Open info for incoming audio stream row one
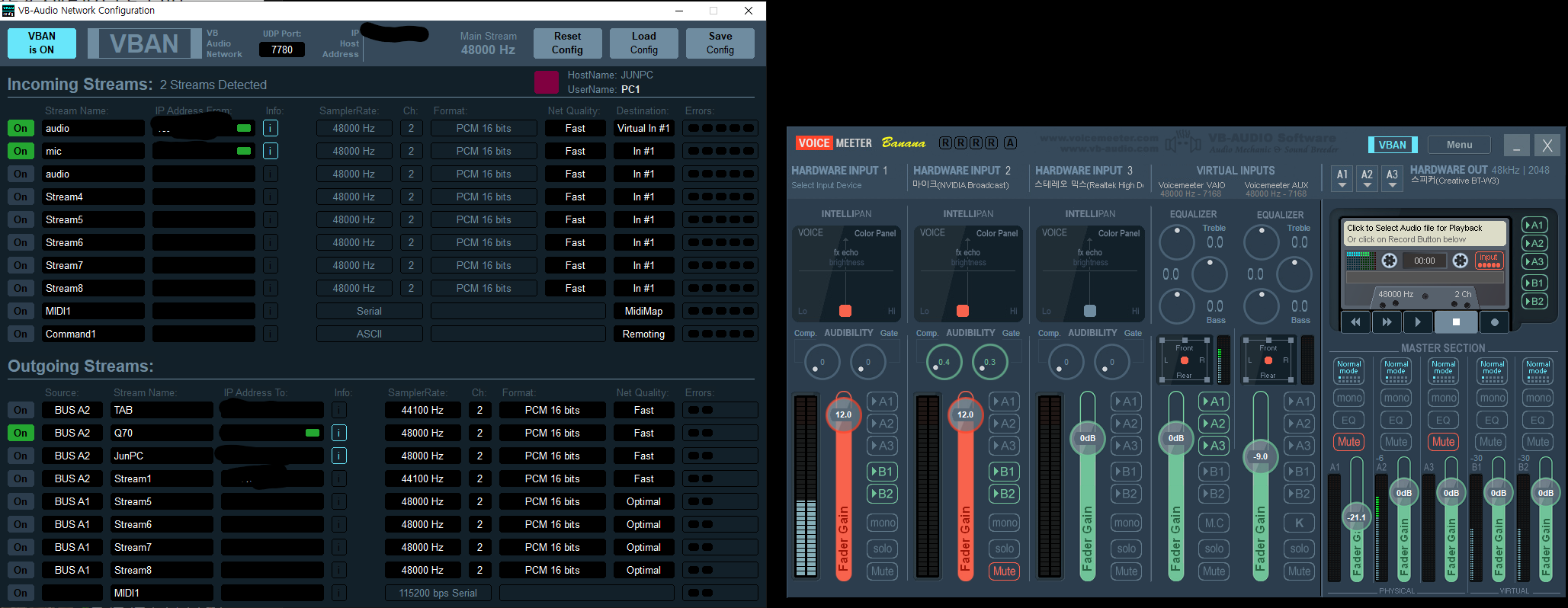The image size is (1568, 608). [270, 128]
